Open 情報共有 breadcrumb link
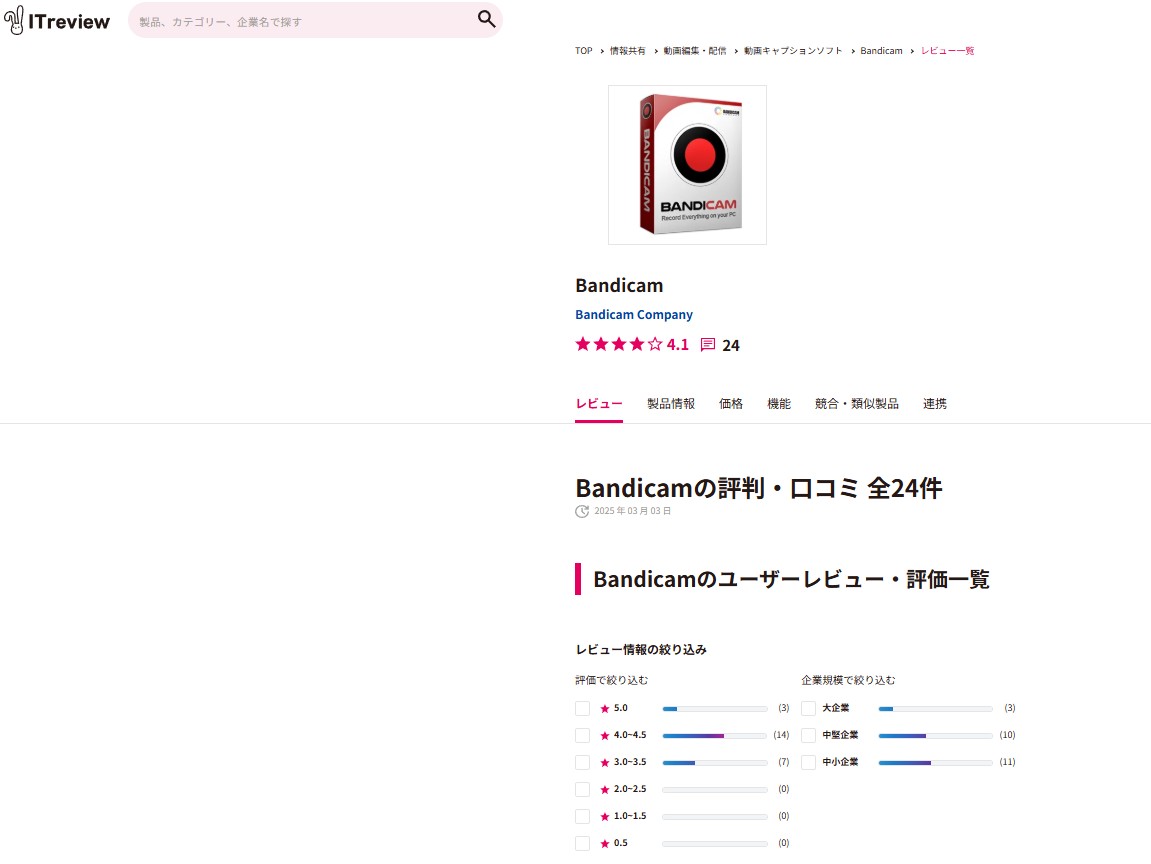 point(628,51)
